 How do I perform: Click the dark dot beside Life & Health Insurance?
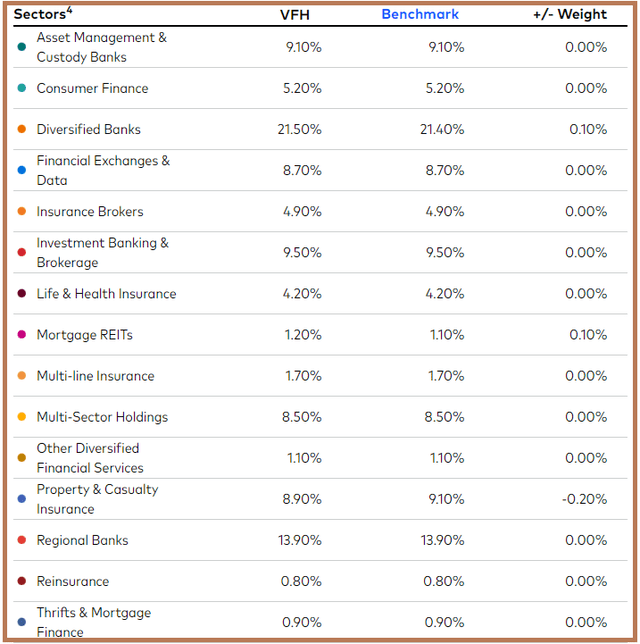tap(22, 293)
